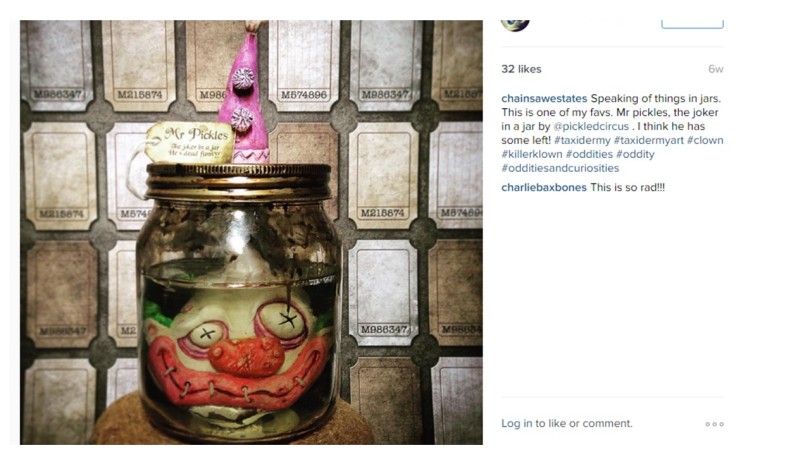Click the 6w post timestamp
This screenshot has height=455, width=810.
tap(715, 69)
